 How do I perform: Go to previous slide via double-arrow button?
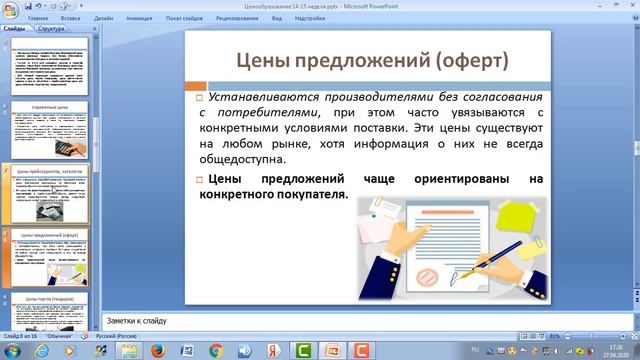pos(637,293)
